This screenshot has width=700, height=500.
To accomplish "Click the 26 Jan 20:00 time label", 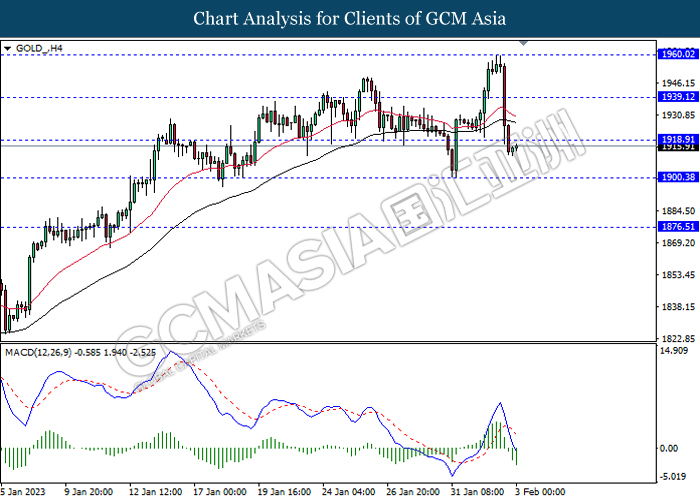I will [x=413, y=492].
